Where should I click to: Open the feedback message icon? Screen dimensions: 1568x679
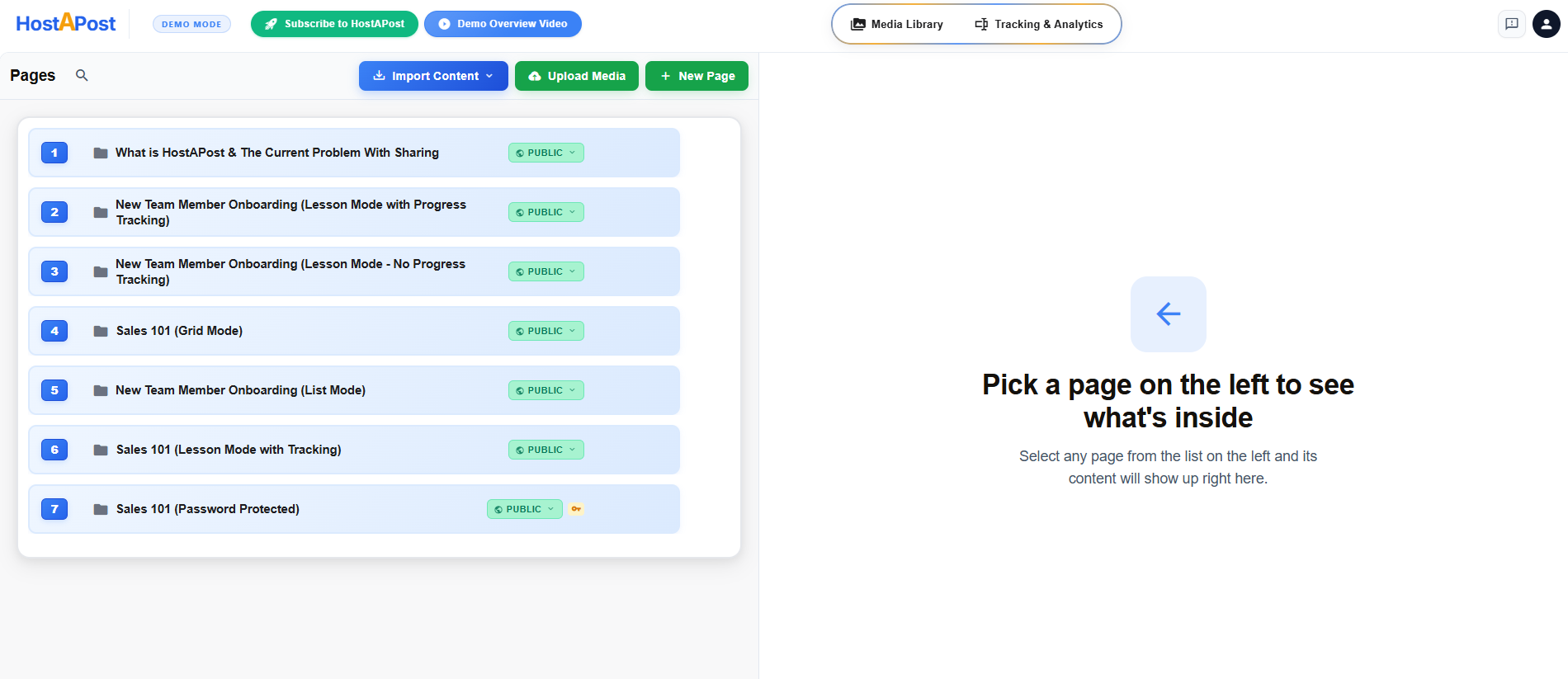(x=1511, y=24)
